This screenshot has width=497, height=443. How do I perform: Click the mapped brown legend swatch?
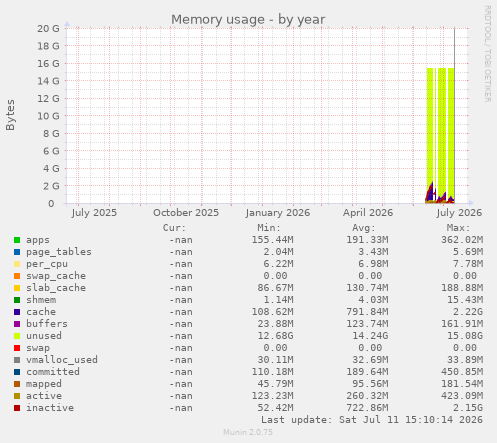coord(17,384)
